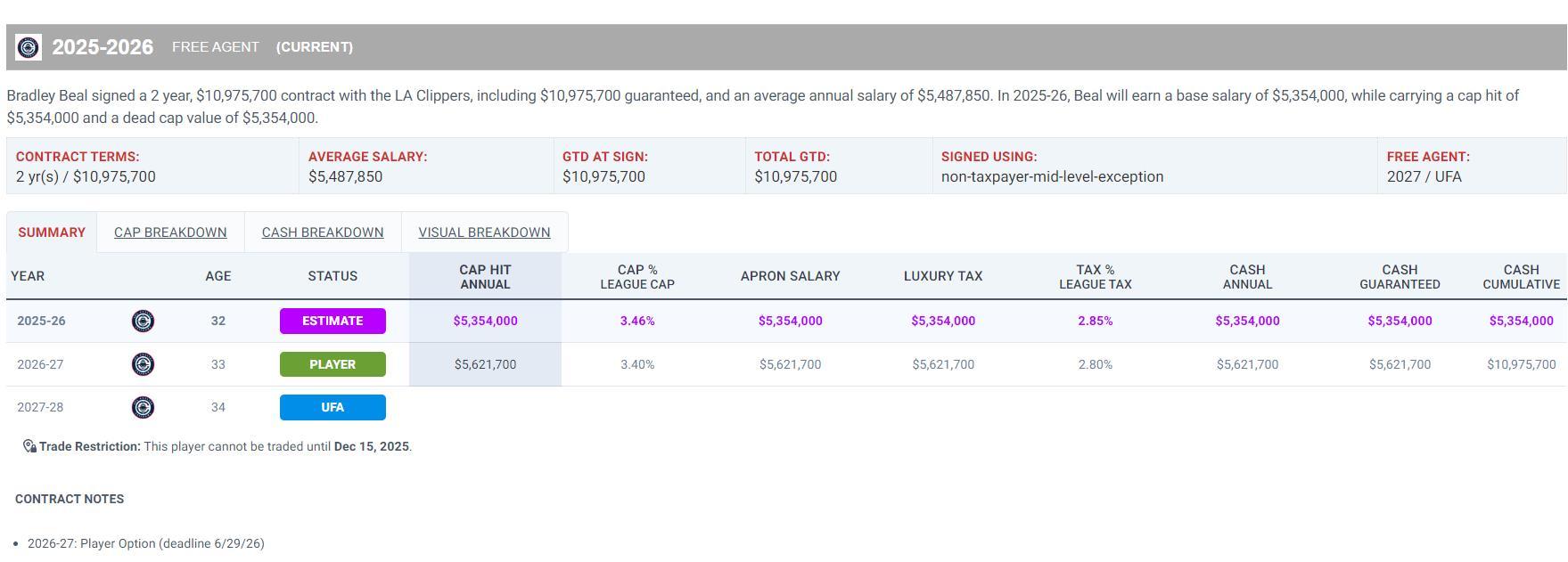The height and width of the screenshot is (562, 1568).
Task: Click the Apron Salary column header
Action: (x=790, y=276)
